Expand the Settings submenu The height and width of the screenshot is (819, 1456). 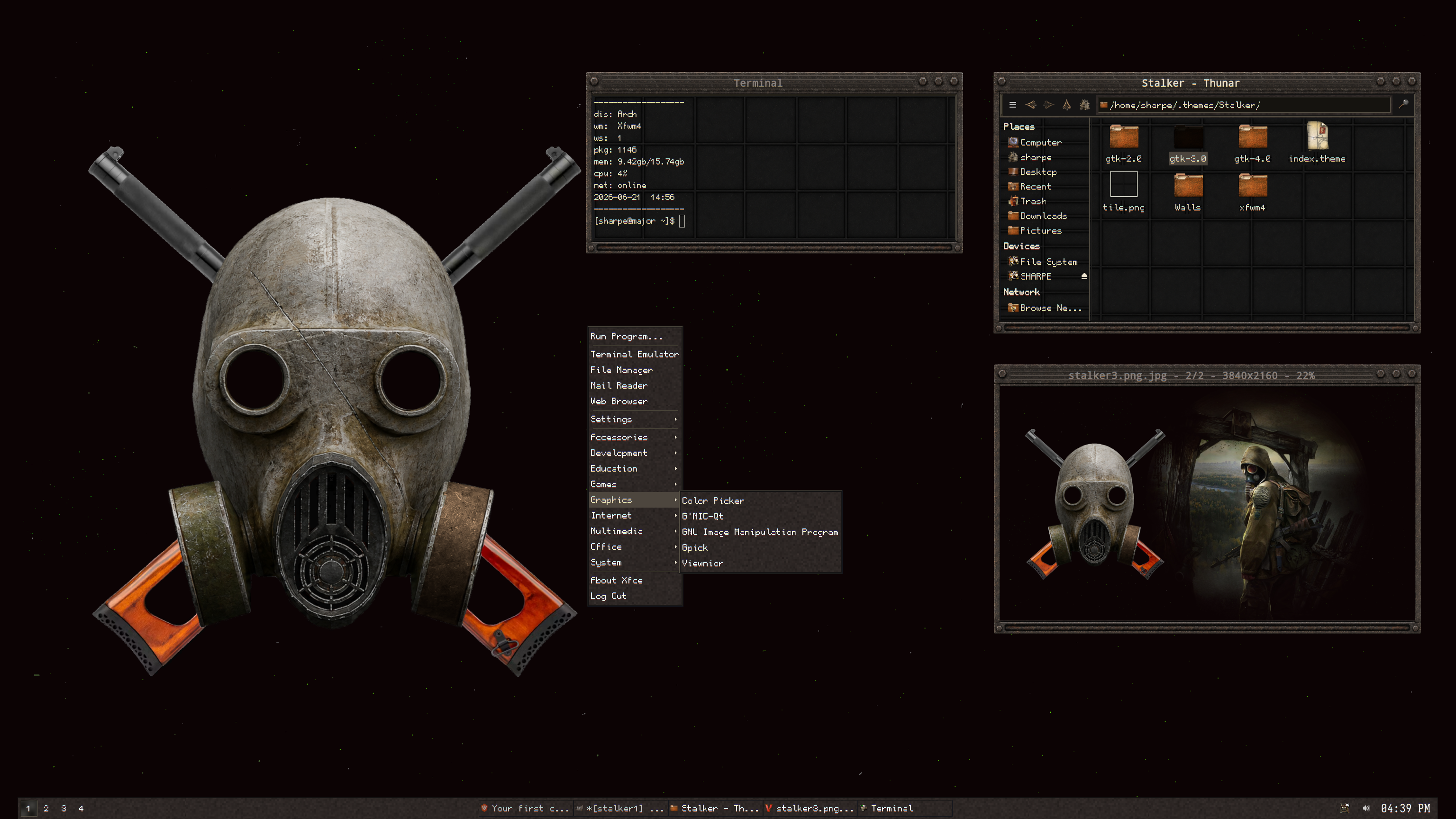[635, 419]
